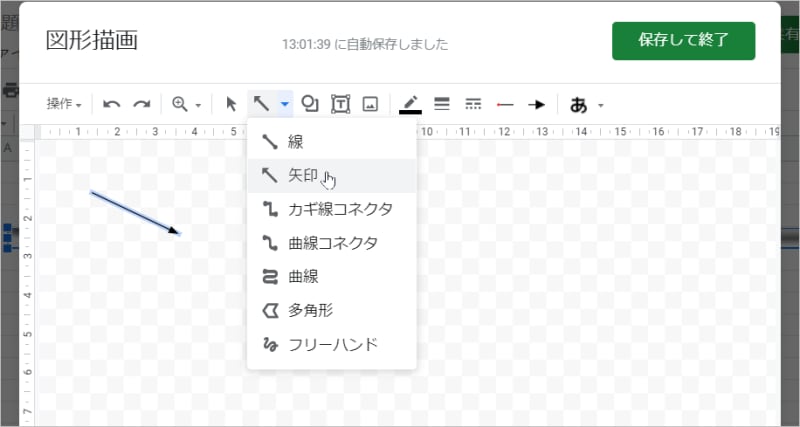Image resolution: width=800 pixels, height=427 pixels.
Task: Open the 操作 actions menu
Action: click(x=64, y=105)
